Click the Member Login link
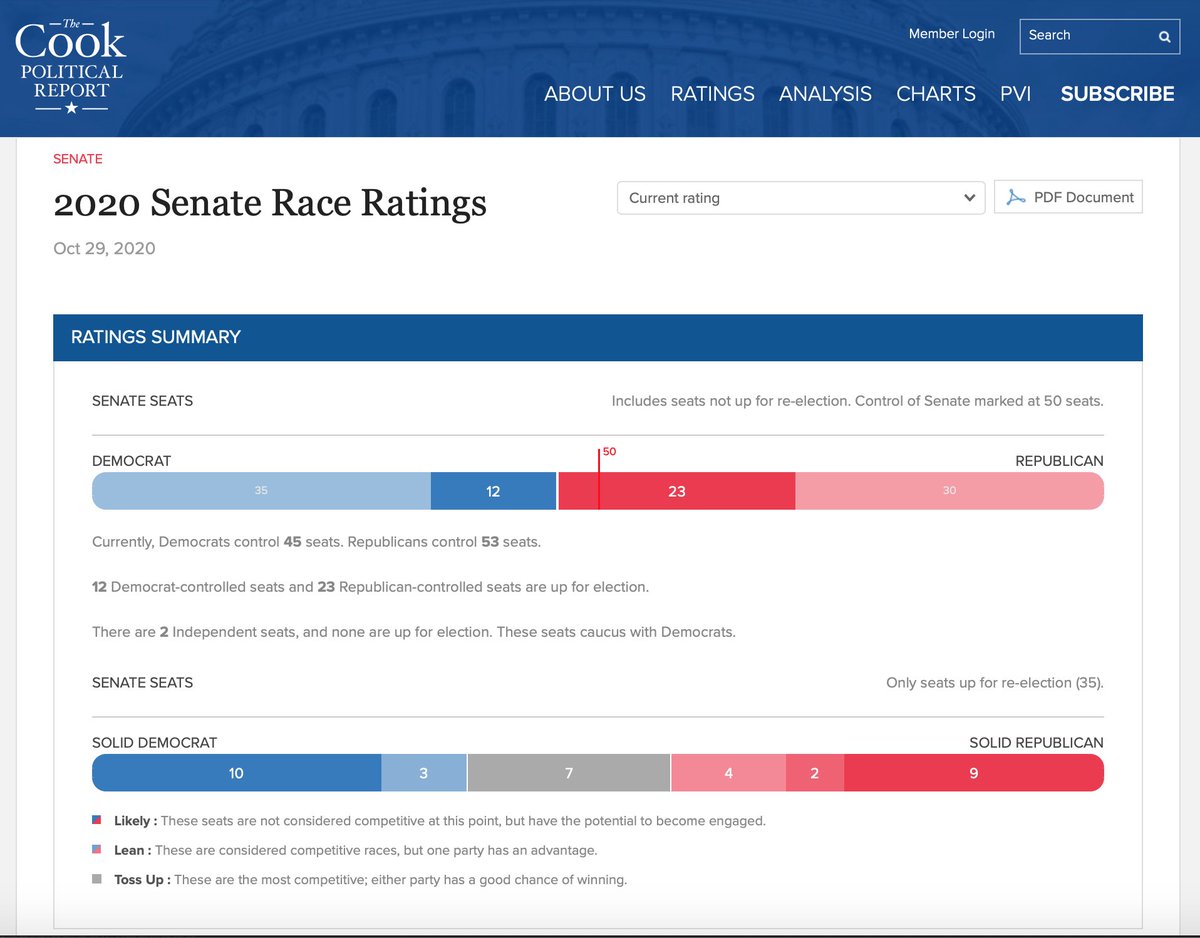The height and width of the screenshot is (938, 1200). click(x=952, y=34)
